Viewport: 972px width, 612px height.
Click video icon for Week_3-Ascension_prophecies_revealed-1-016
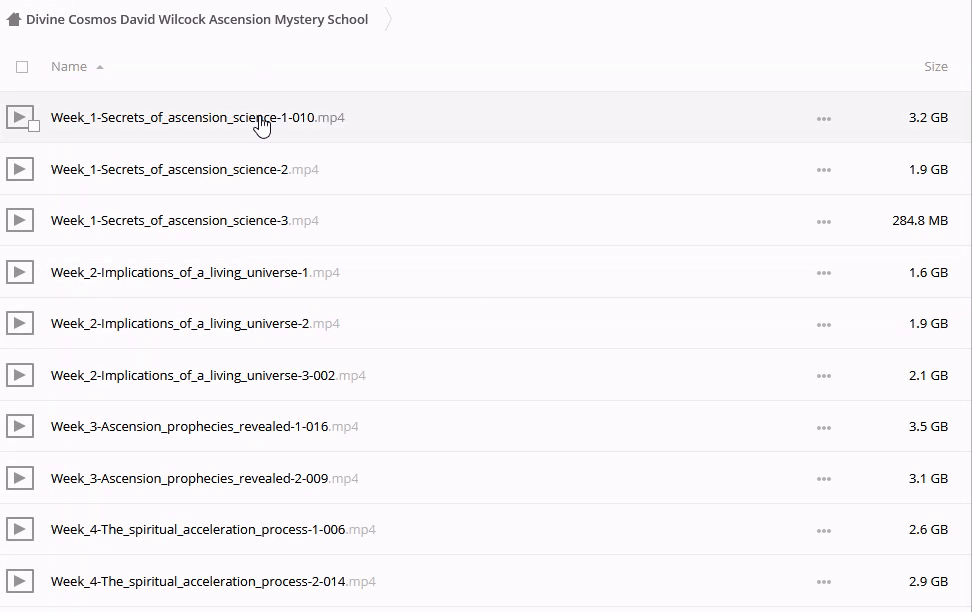(20, 426)
